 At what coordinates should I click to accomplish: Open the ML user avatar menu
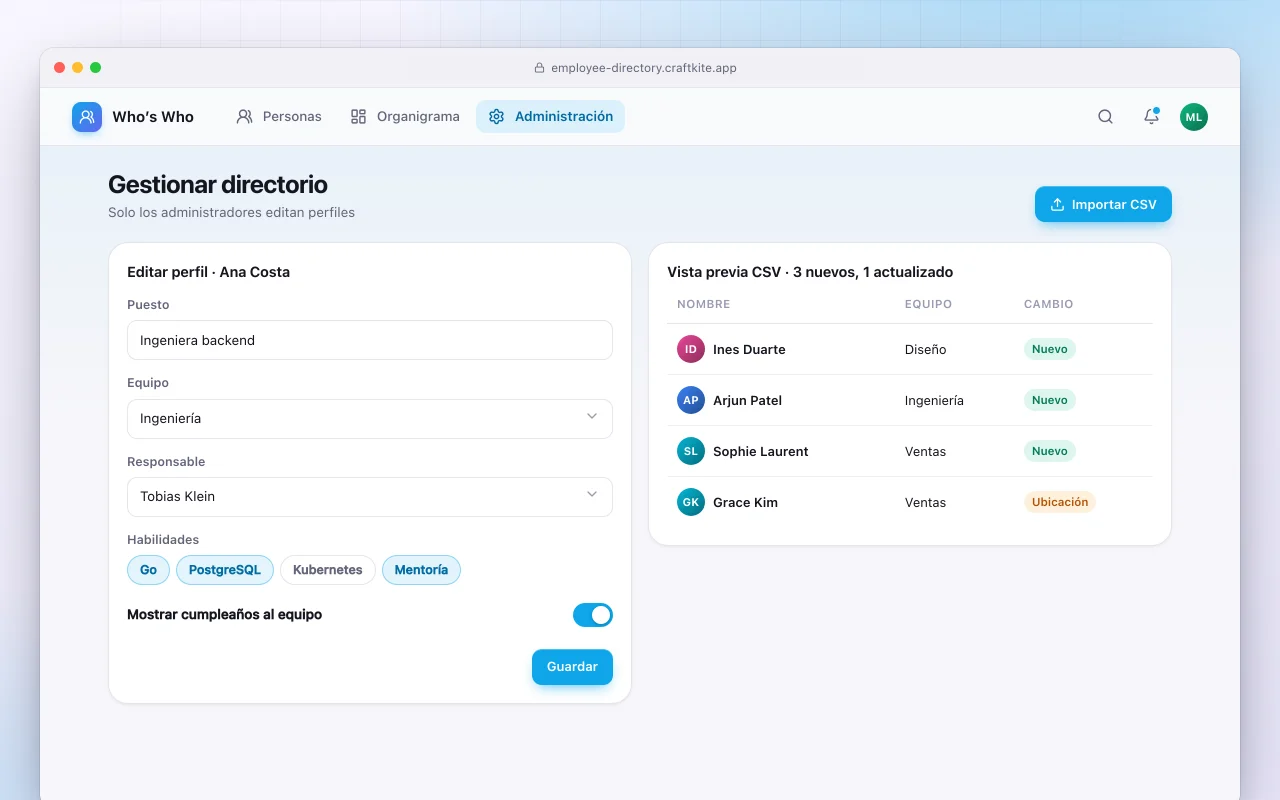coord(1194,117)
